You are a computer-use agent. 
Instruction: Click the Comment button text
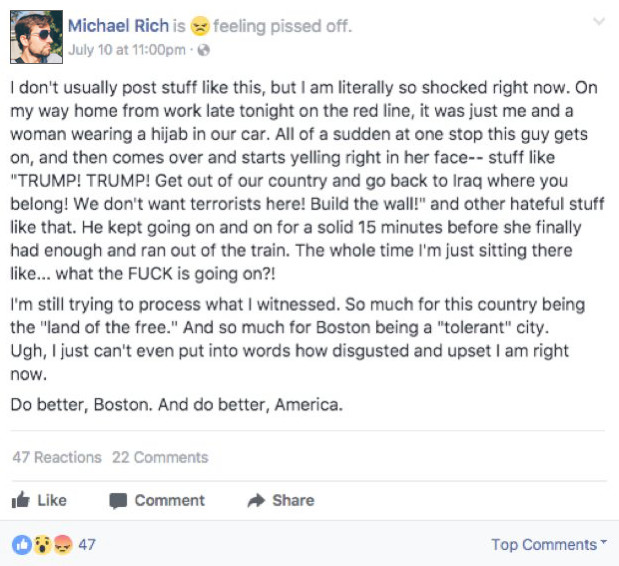170,500
